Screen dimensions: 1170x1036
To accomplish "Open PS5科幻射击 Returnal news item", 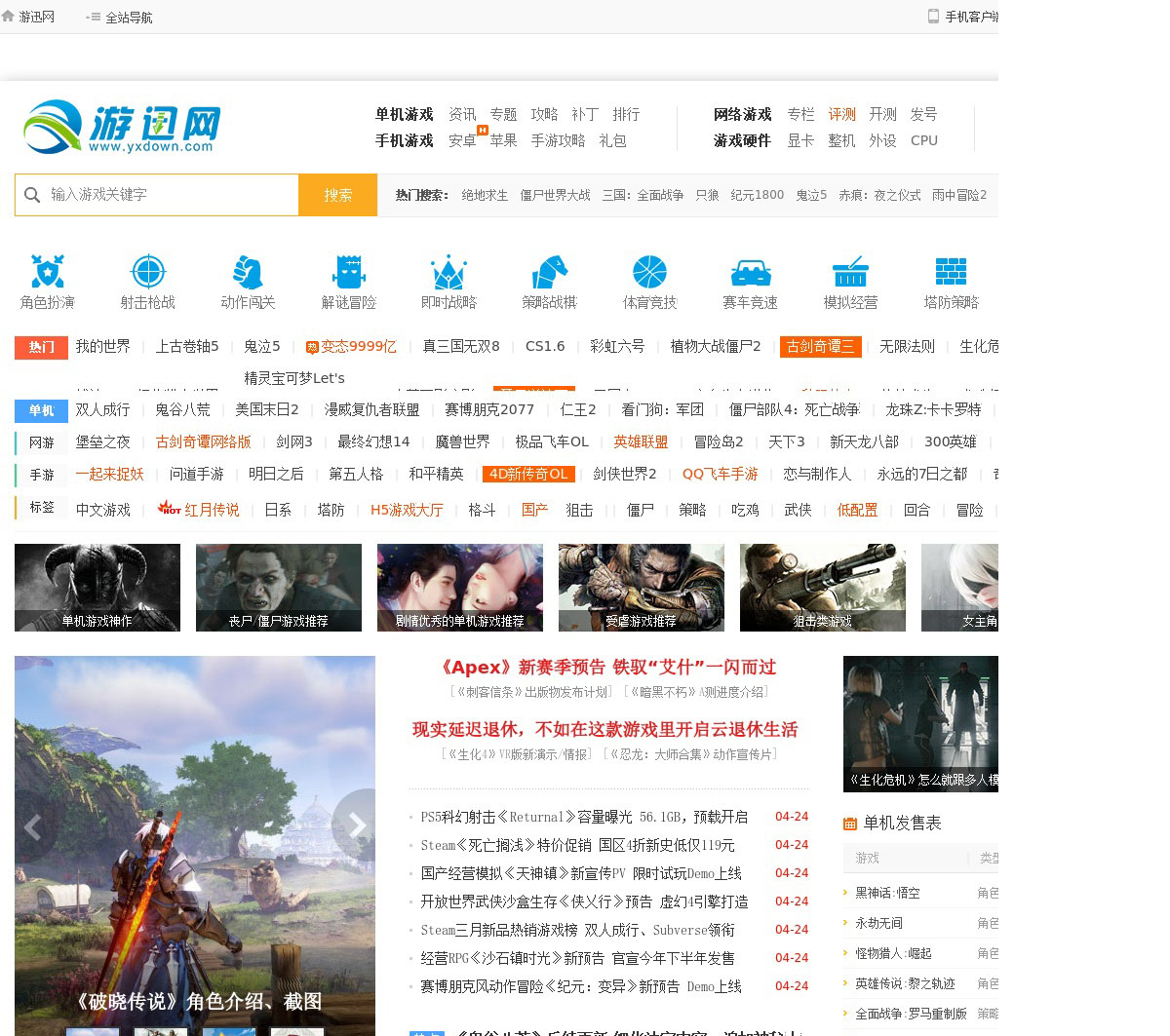I will (x=584, y=817).
